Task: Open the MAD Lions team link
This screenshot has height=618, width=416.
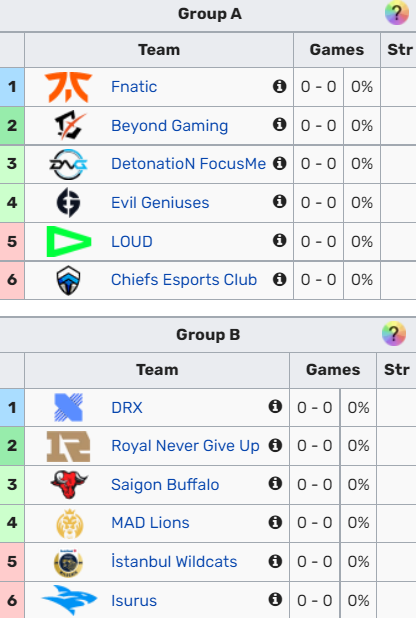Action: [x=150, y=523]
